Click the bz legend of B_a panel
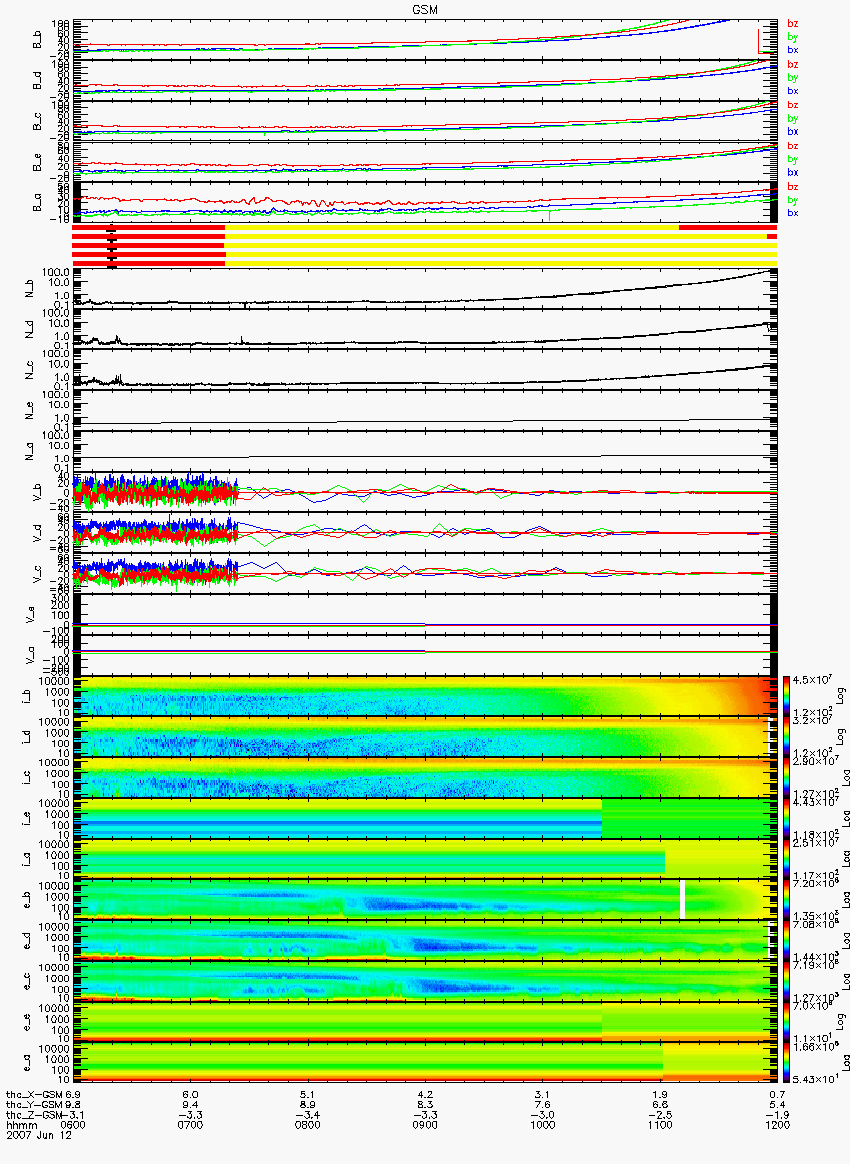The width and height of the screenshot is (850, 1164). click(792, 186)
